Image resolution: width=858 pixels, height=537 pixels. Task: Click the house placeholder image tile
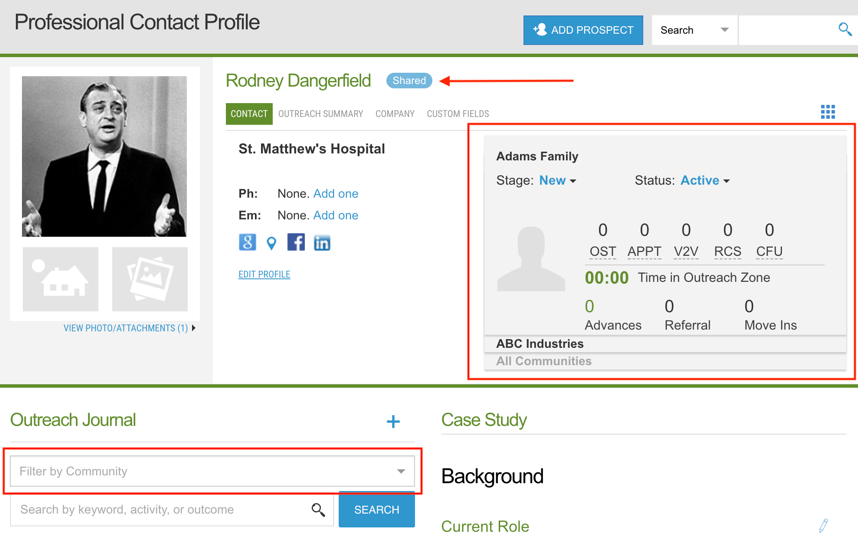pos(61,279)
